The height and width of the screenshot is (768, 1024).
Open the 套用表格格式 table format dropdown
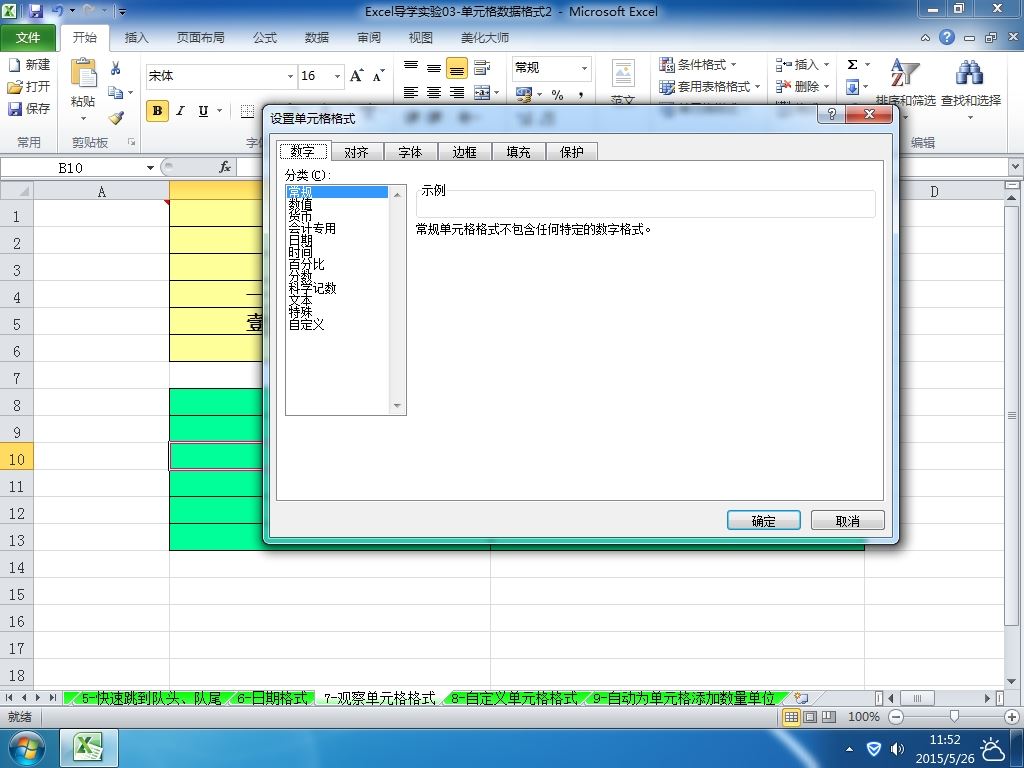tap(709, 87)
